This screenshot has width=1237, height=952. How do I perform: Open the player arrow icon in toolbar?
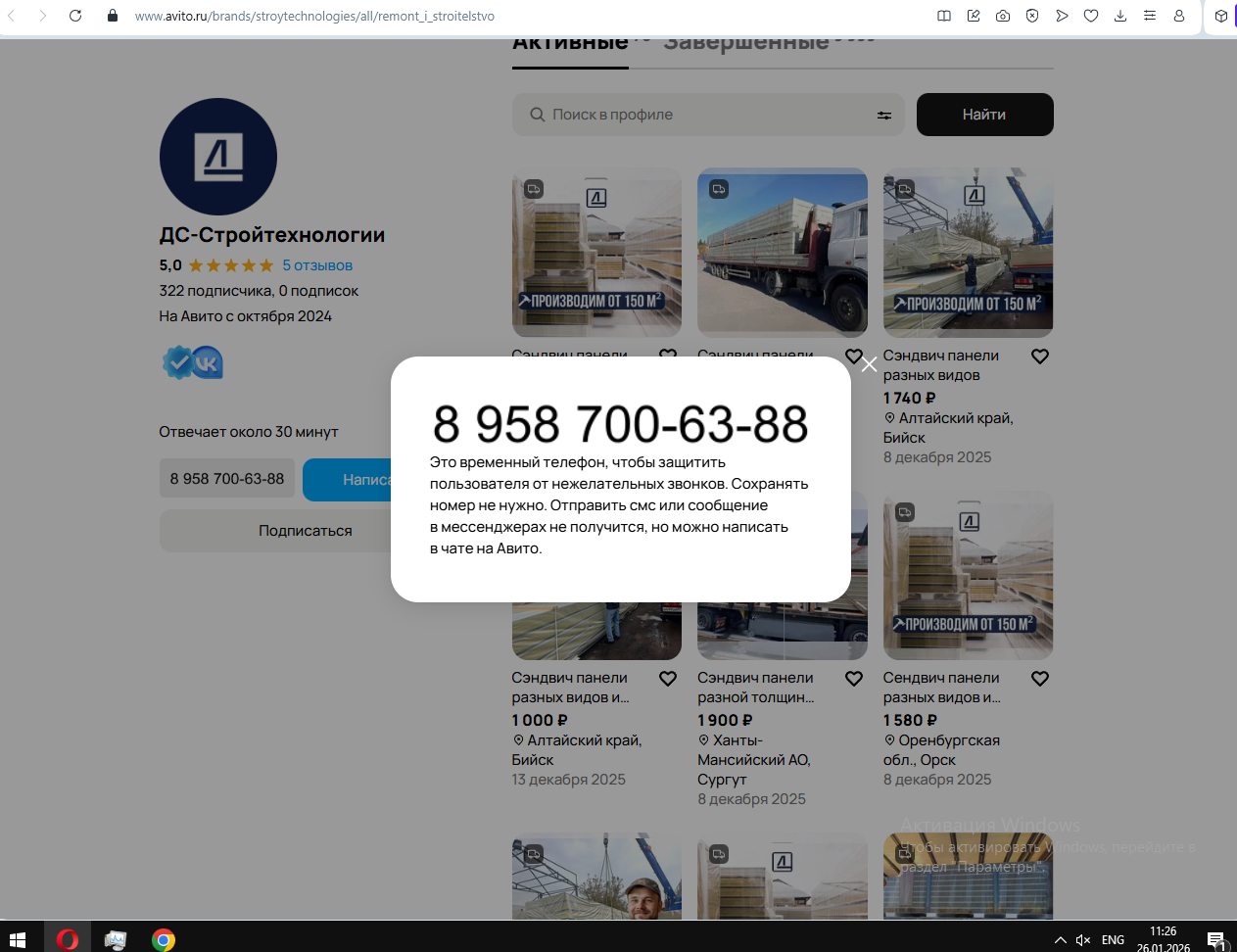pyautogui.click(x=1062, y=16)
